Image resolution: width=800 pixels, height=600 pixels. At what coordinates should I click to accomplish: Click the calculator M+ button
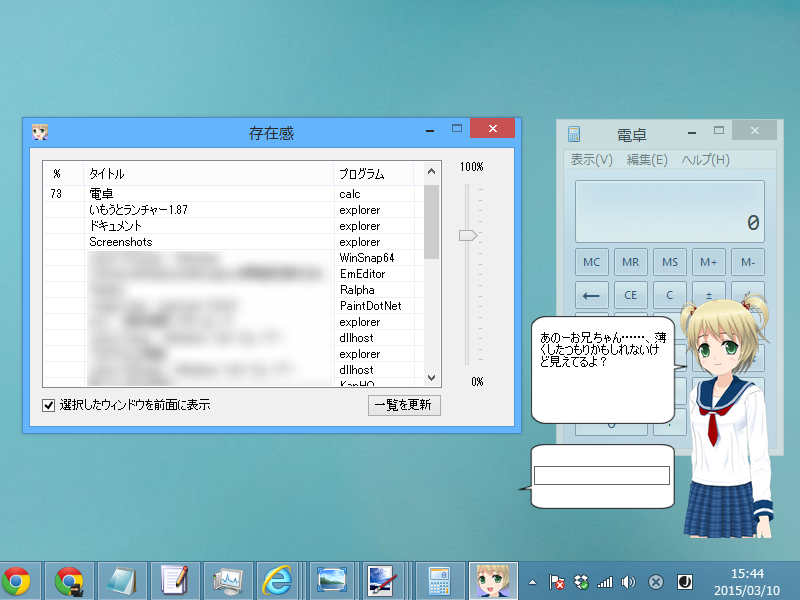click(x=709, y=262)
